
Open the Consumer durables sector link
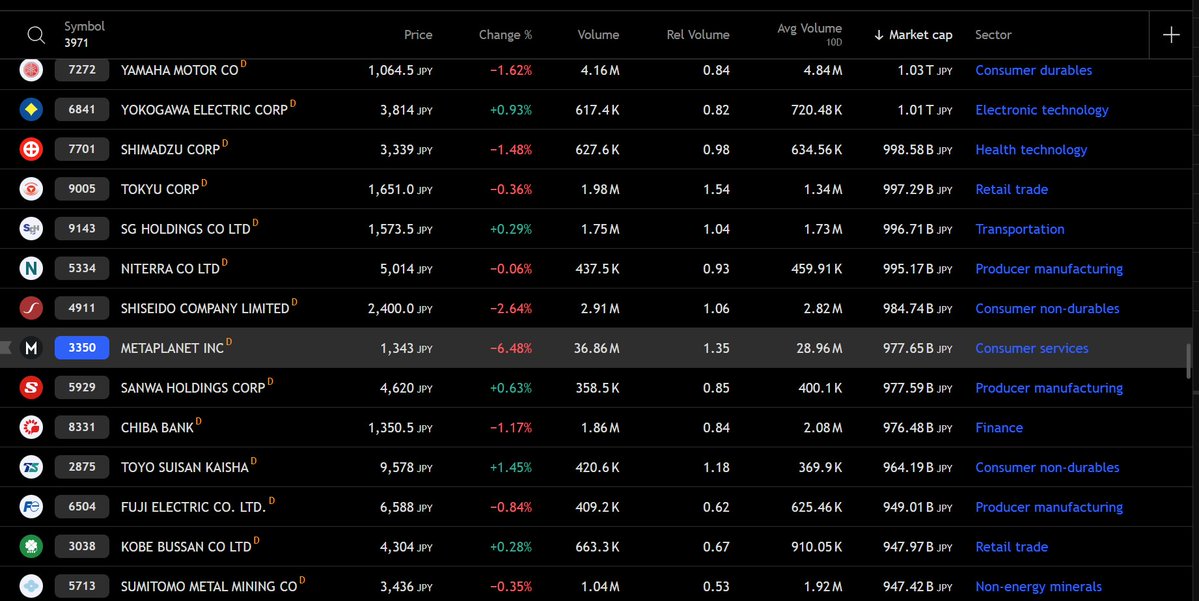point(1034,70)
